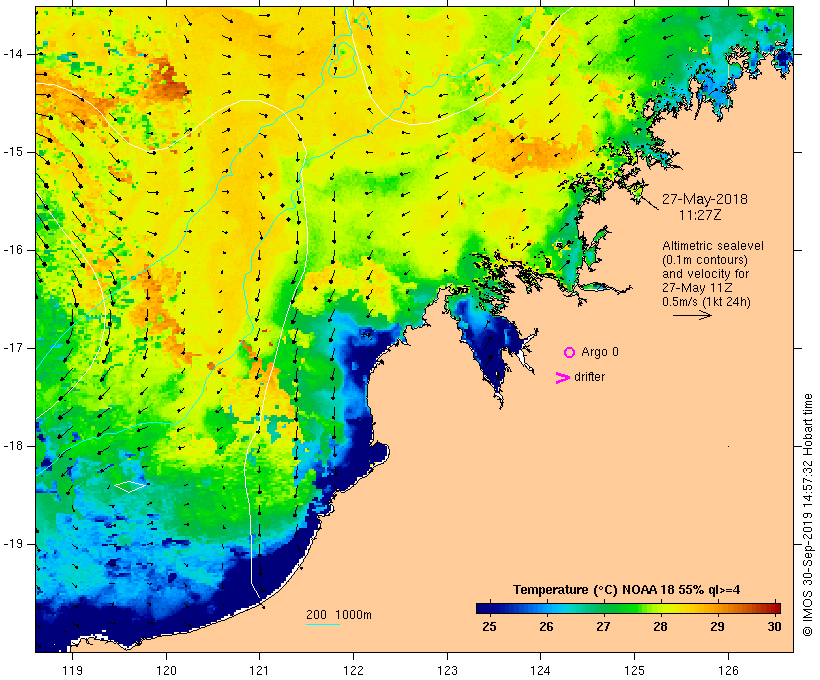Click the latitude axis label -17
The width and height of the screenshot is (820, 680).
click(x=13, y=348)
